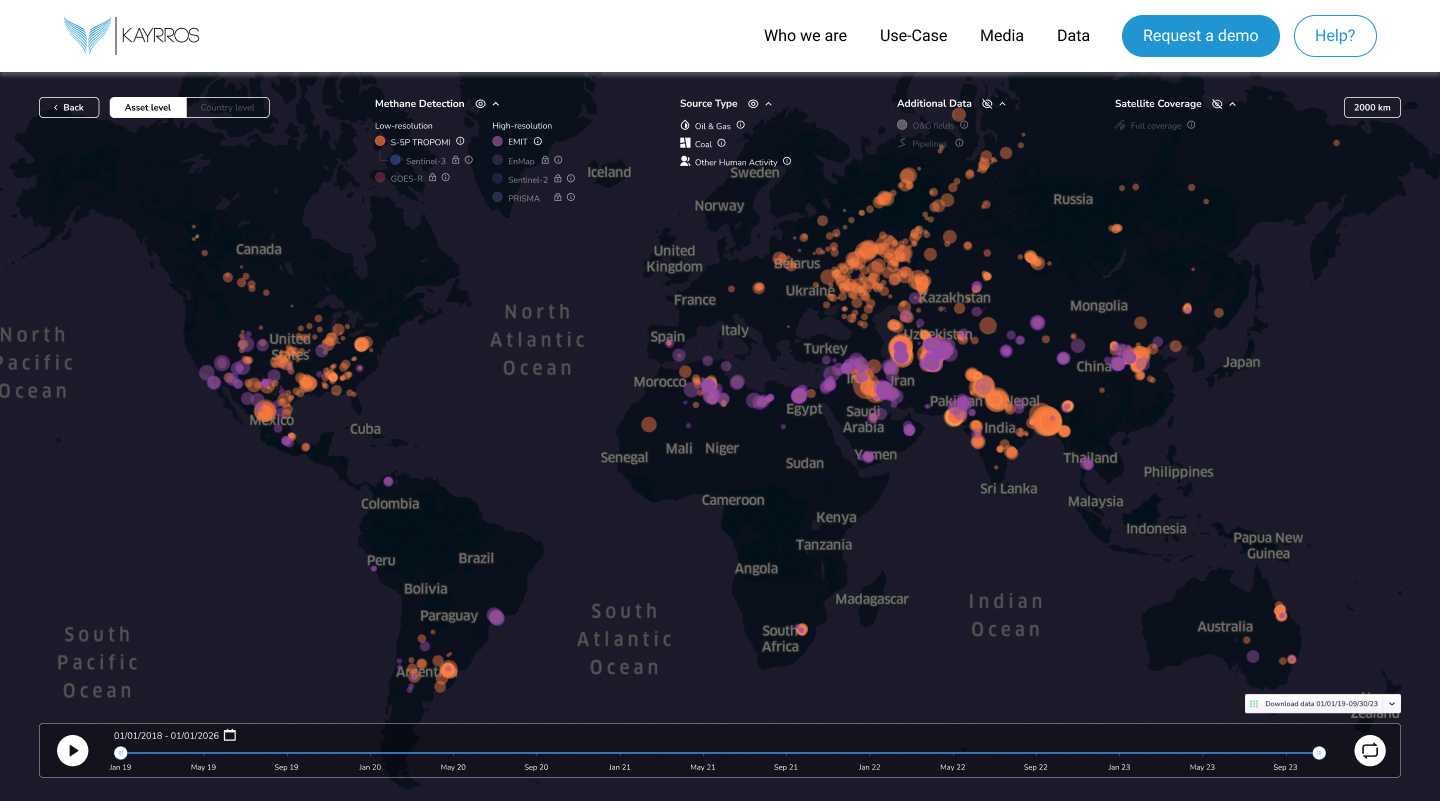This screenshot has height=801, width=1440.
Task: Open the chat feedback icon
Action: (1370, 750)
